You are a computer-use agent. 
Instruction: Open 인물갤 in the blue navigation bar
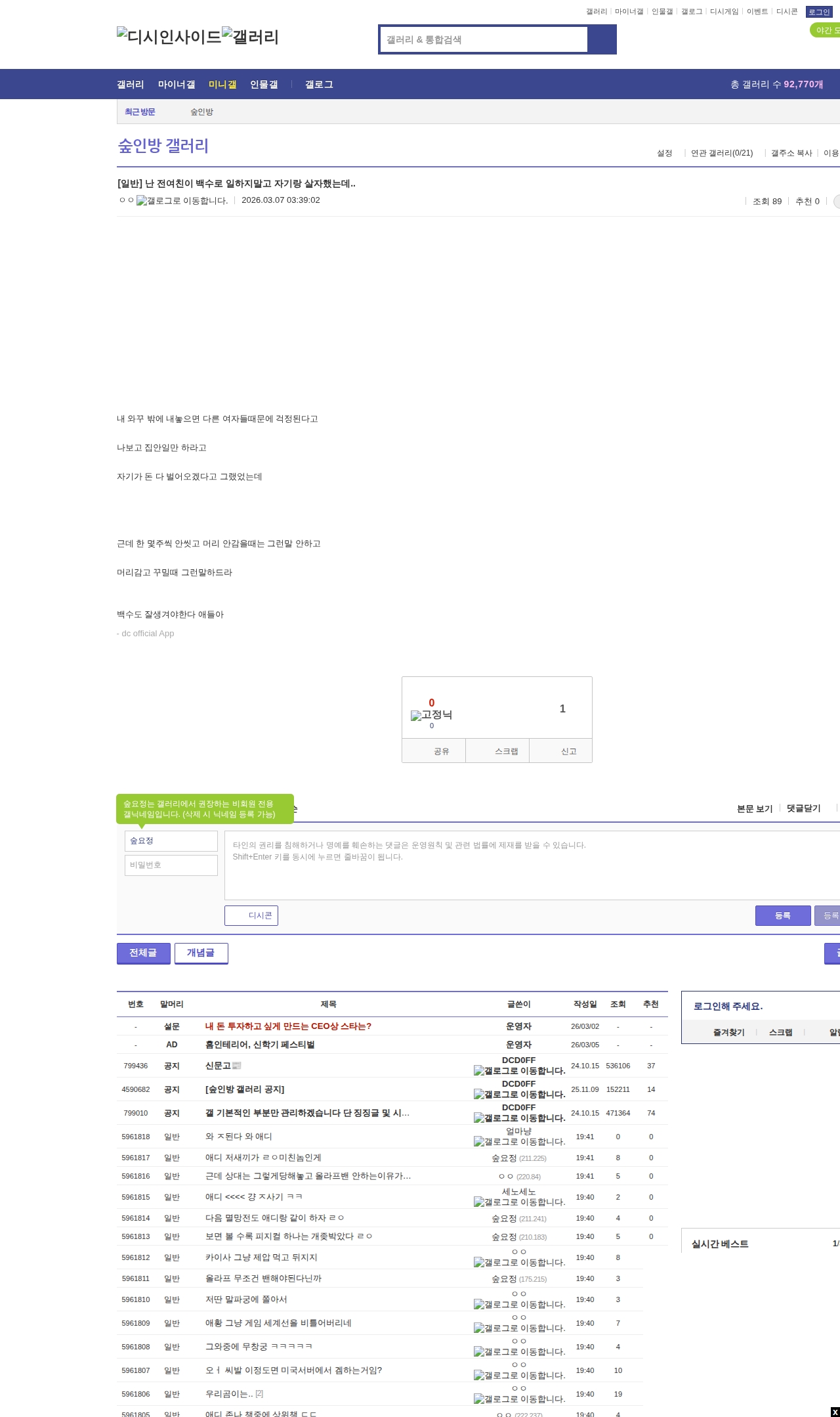[264, 85]
